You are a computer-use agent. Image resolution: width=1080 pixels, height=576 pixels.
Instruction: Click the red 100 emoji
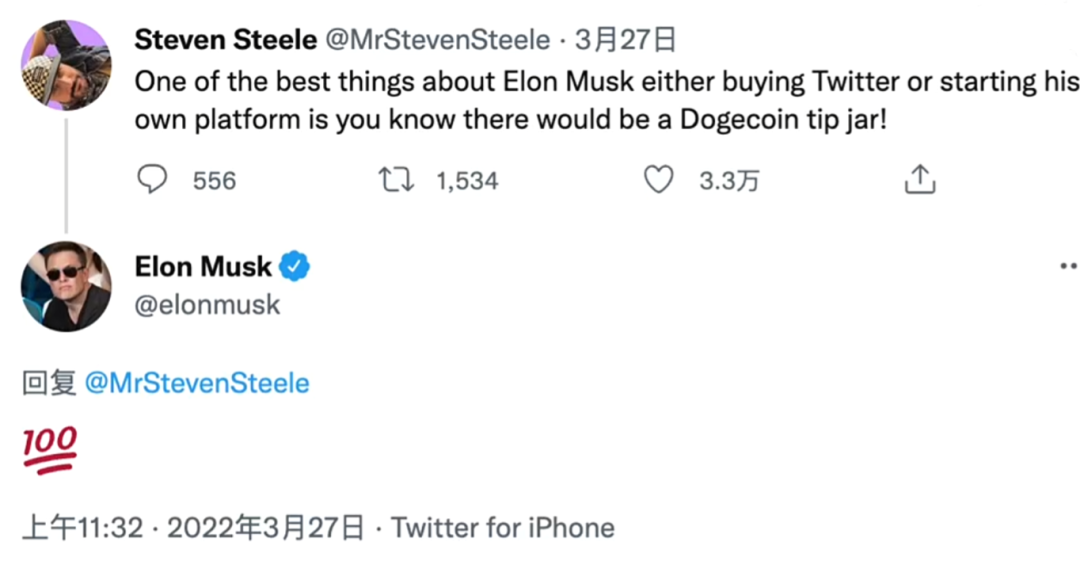(x=49, y=450)
